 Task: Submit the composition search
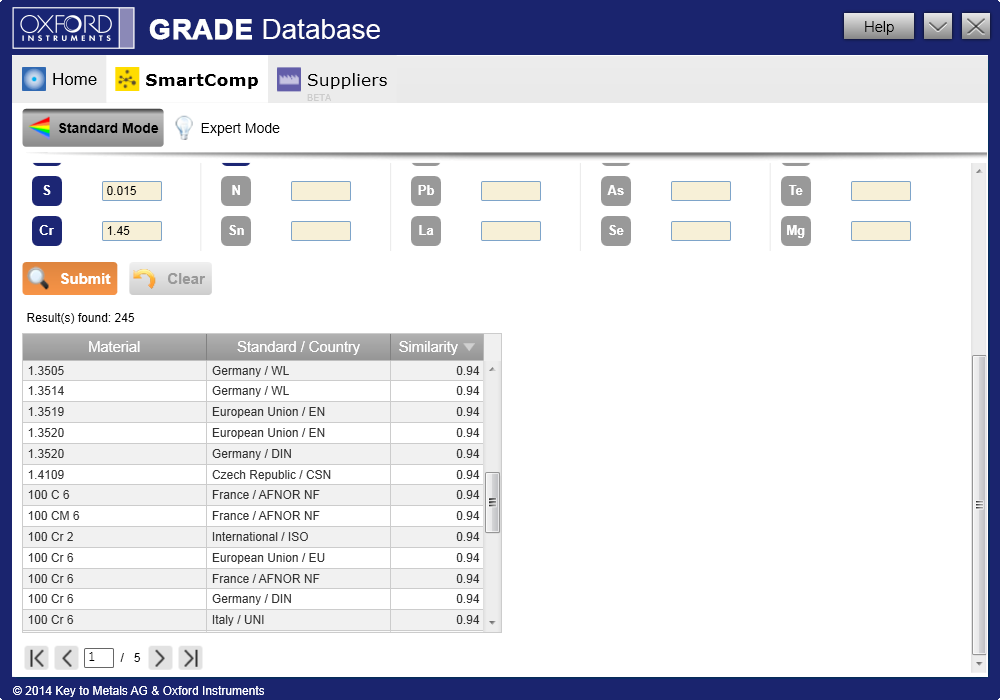[x=70, y=279]
